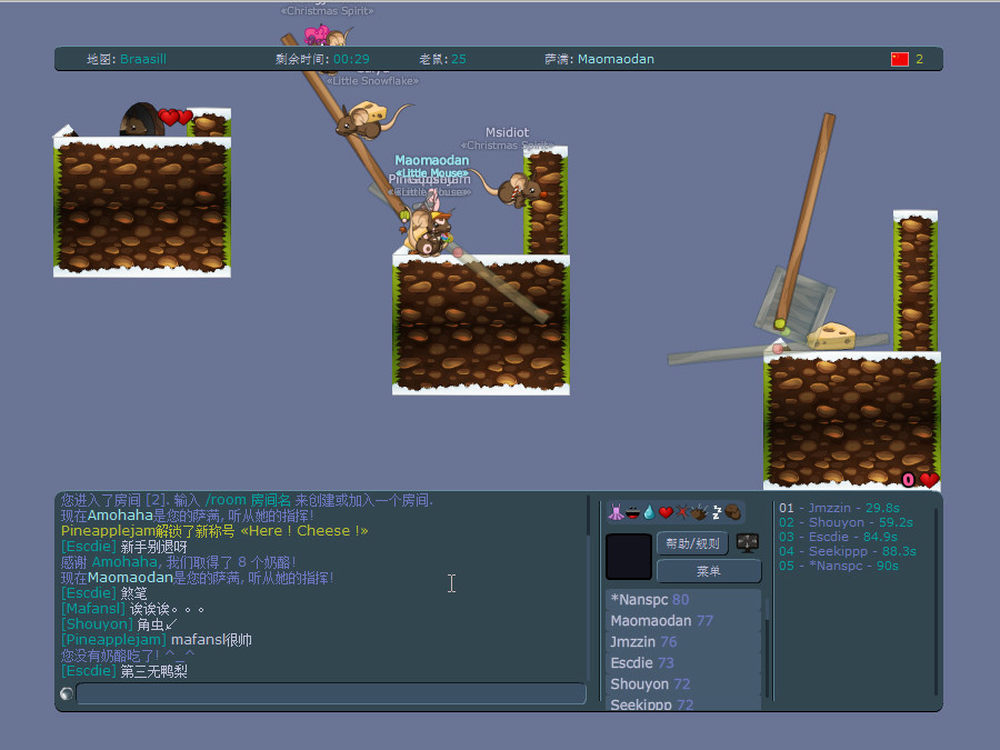This screenshot has height=750, width=1000.
Task: Toggle fullscreen with the monitor icon
Action: pos(747,543)
